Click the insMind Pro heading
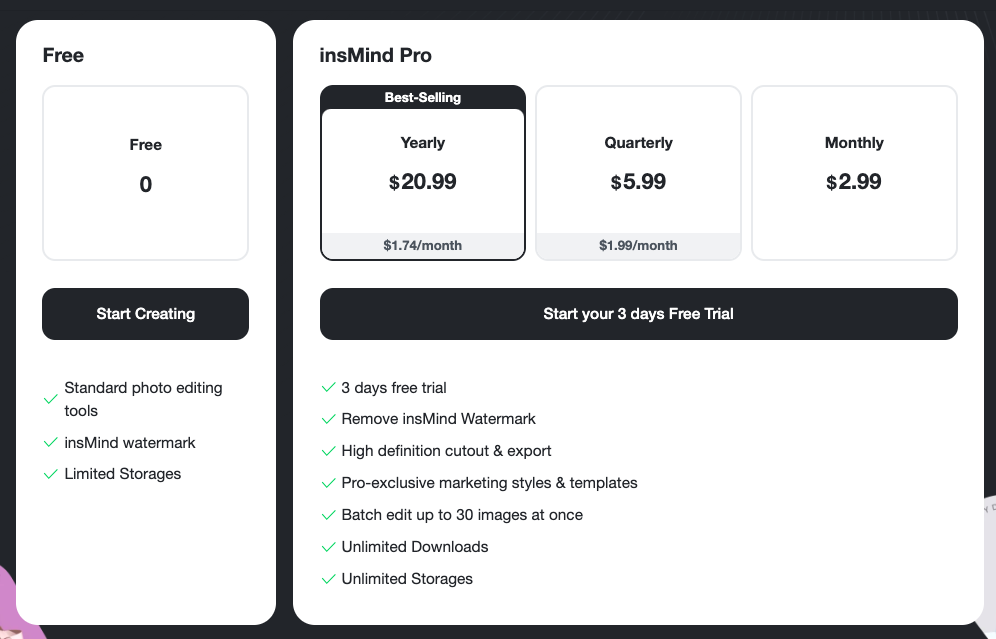996x639 pixels. pos(376,55)
